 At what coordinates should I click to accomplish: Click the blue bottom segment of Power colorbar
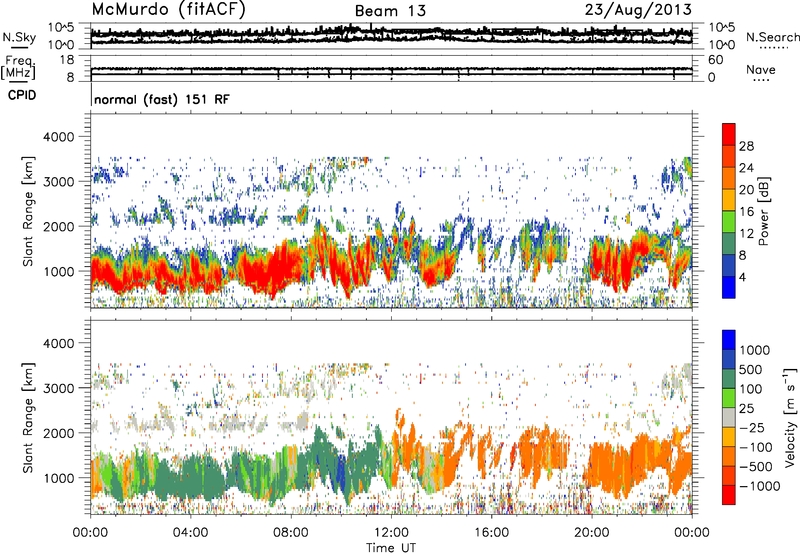729,287
